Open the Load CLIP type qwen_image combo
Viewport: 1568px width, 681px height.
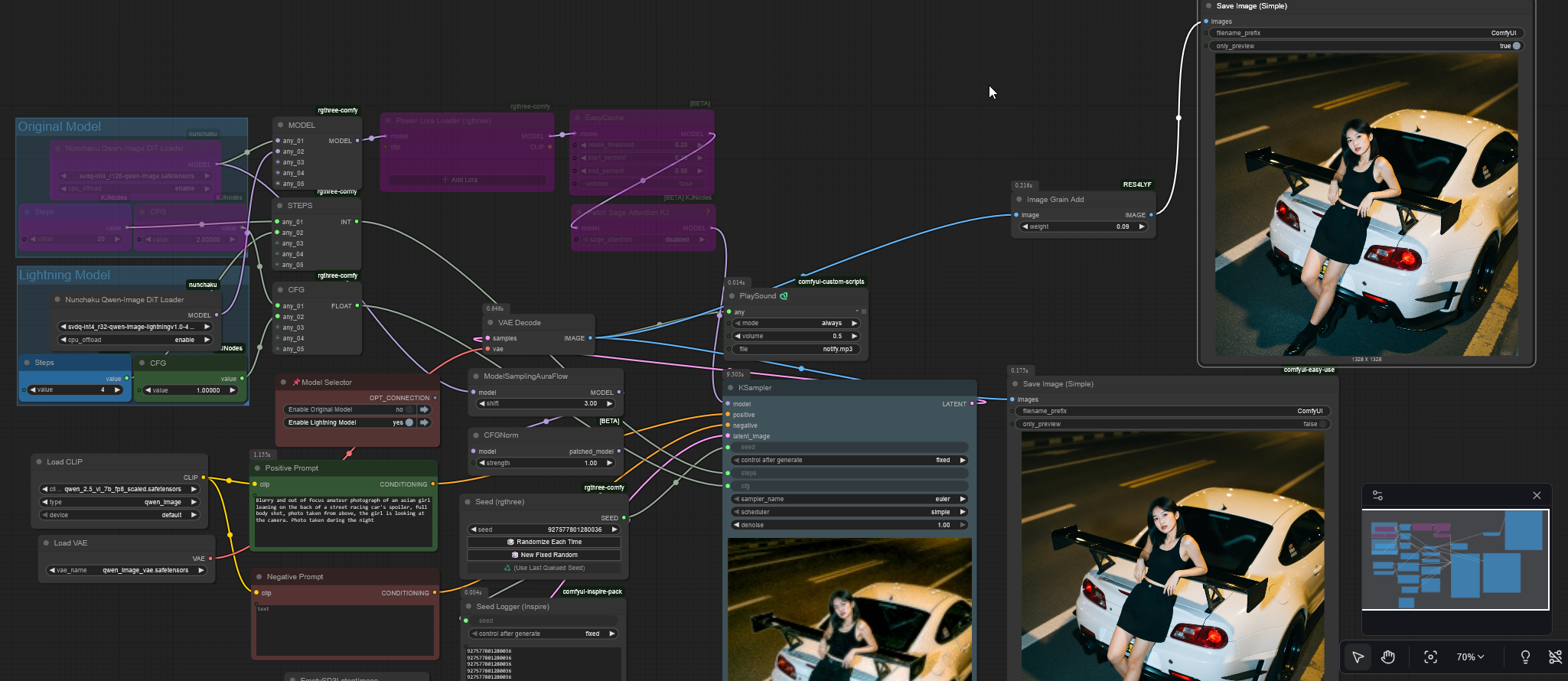coord(119,502)
